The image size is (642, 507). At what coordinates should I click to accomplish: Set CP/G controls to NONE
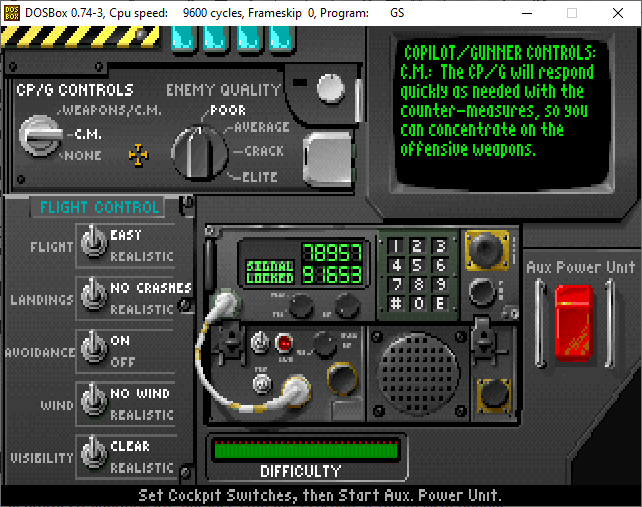pos(83,156)
